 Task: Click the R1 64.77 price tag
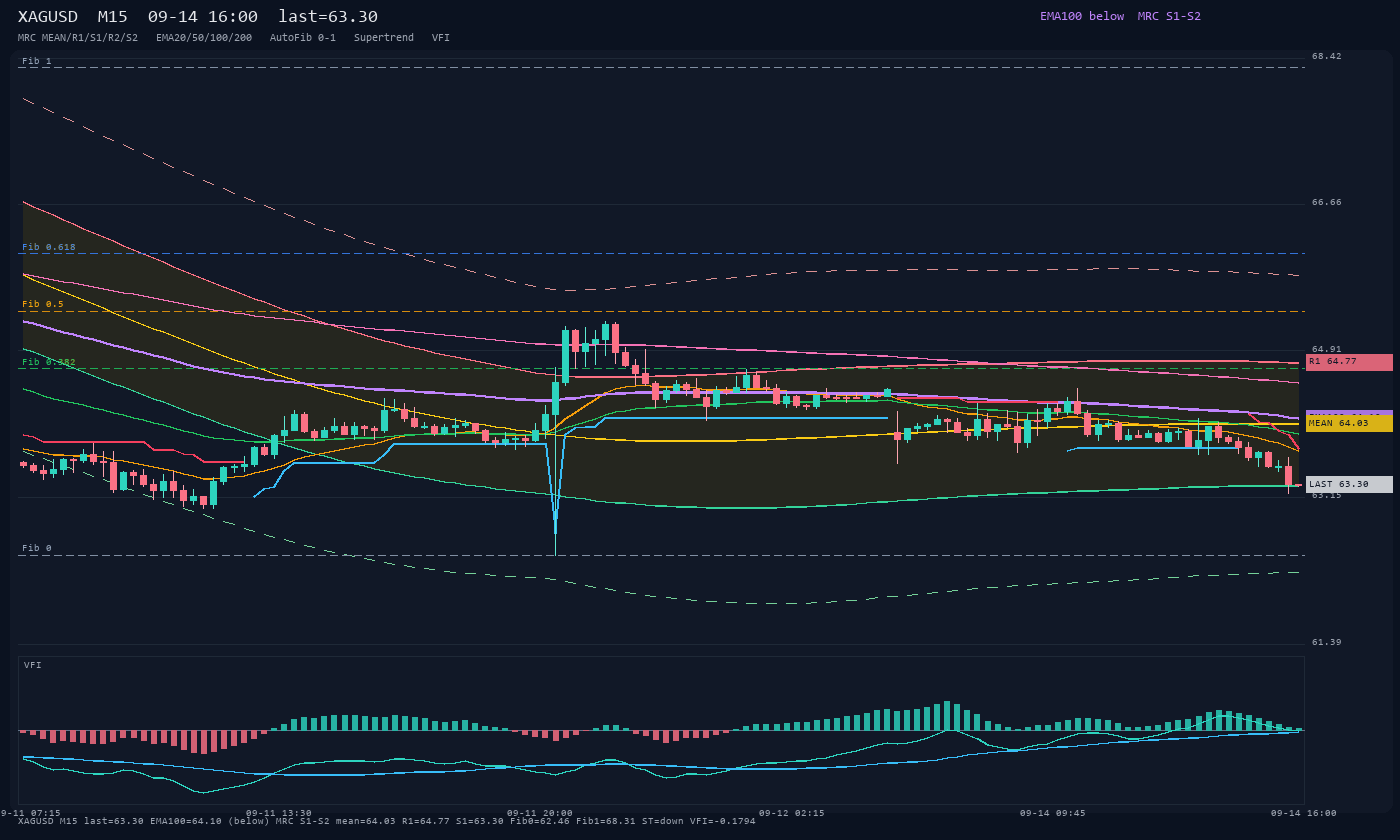pyautogui.click(x=1349, y=362)
